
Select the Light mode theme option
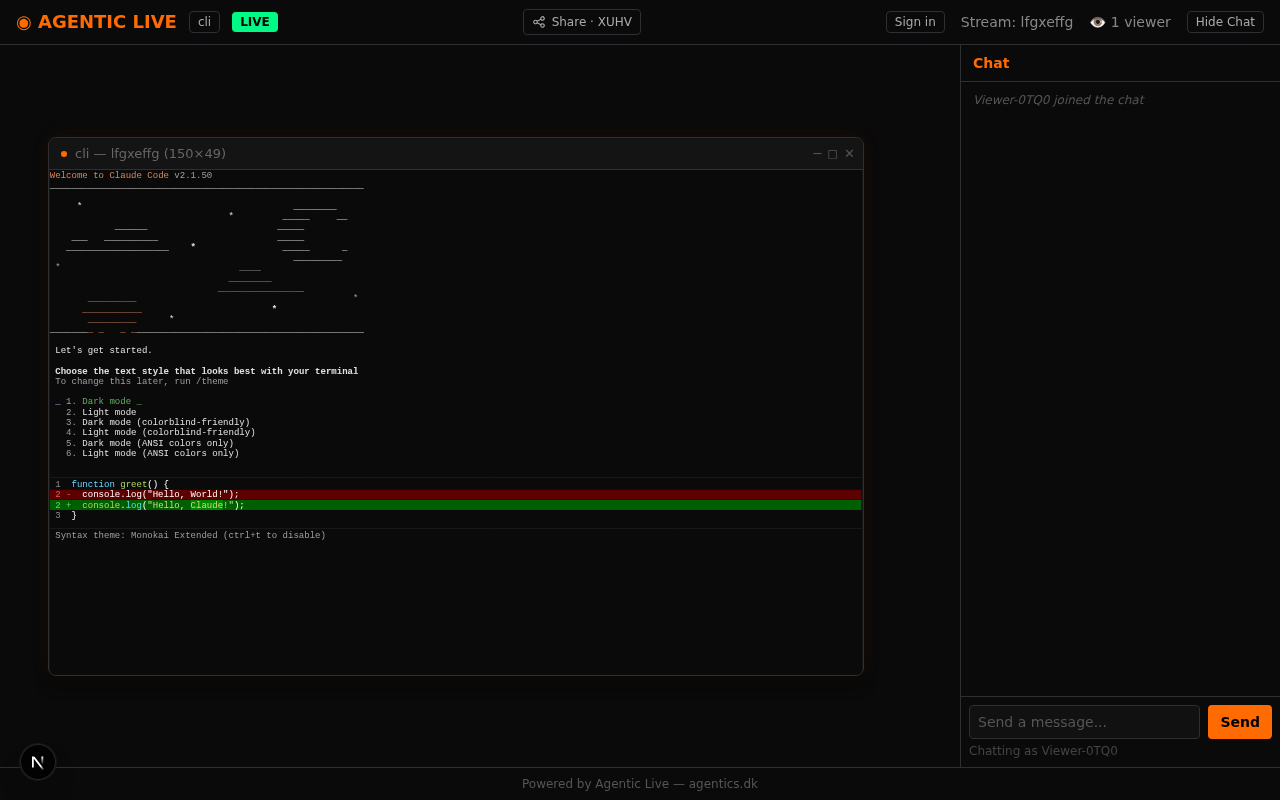click(x=109, y=413)
